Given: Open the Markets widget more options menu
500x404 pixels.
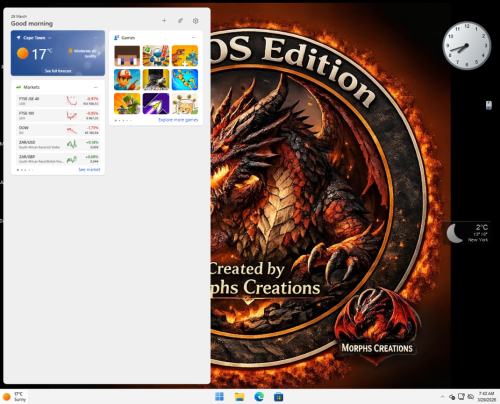Looking at the screenshot, I should pyautogui.click(x=96, y=87).
